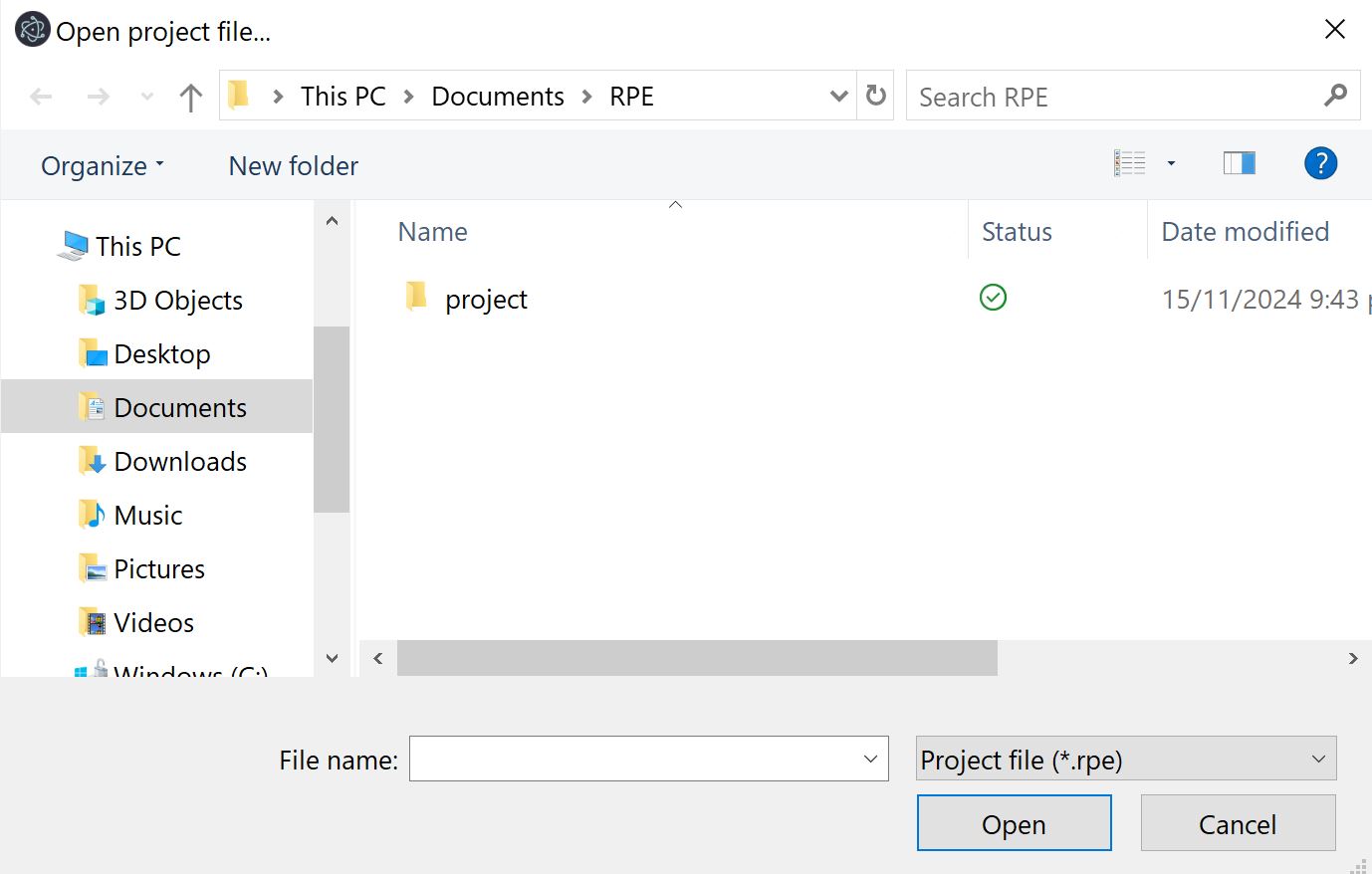Click the Open button
The image size is (1372, 874).
pos(1014,823)
